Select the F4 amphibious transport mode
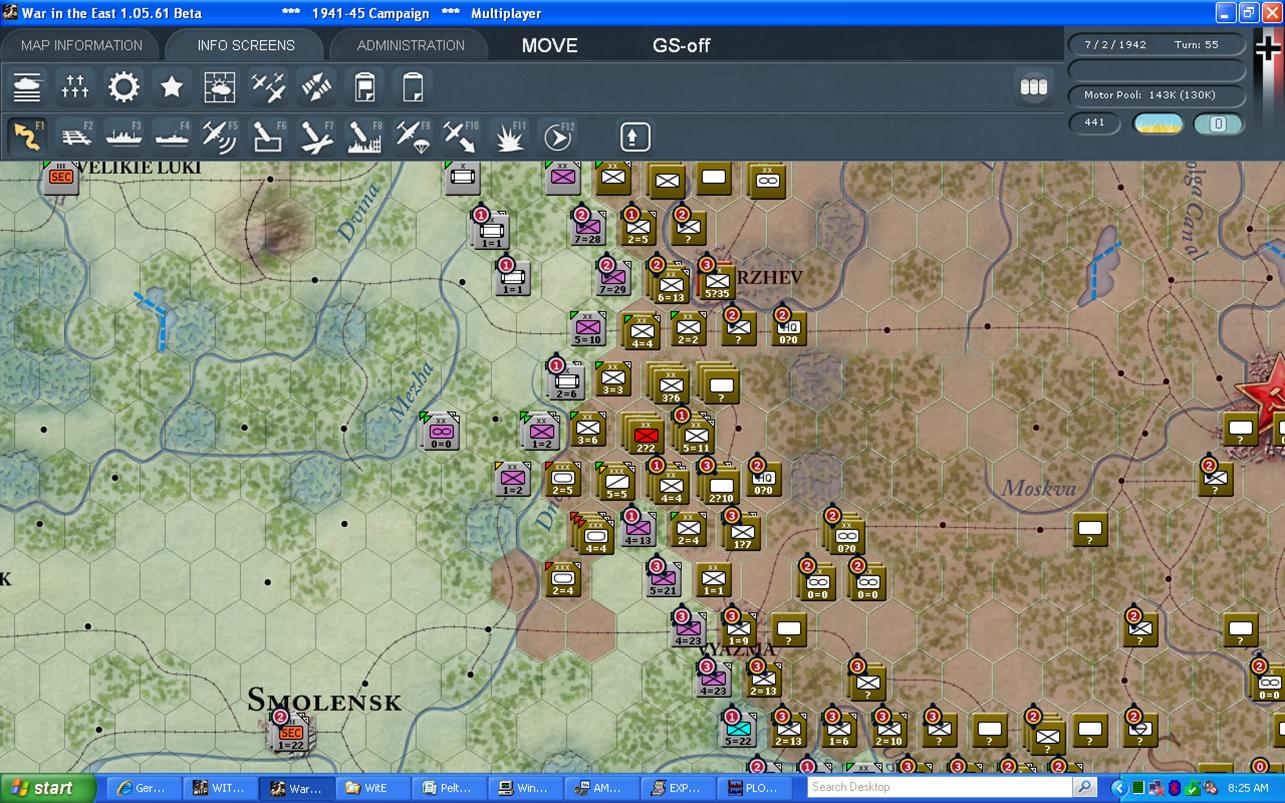 (x=171, y=136)
